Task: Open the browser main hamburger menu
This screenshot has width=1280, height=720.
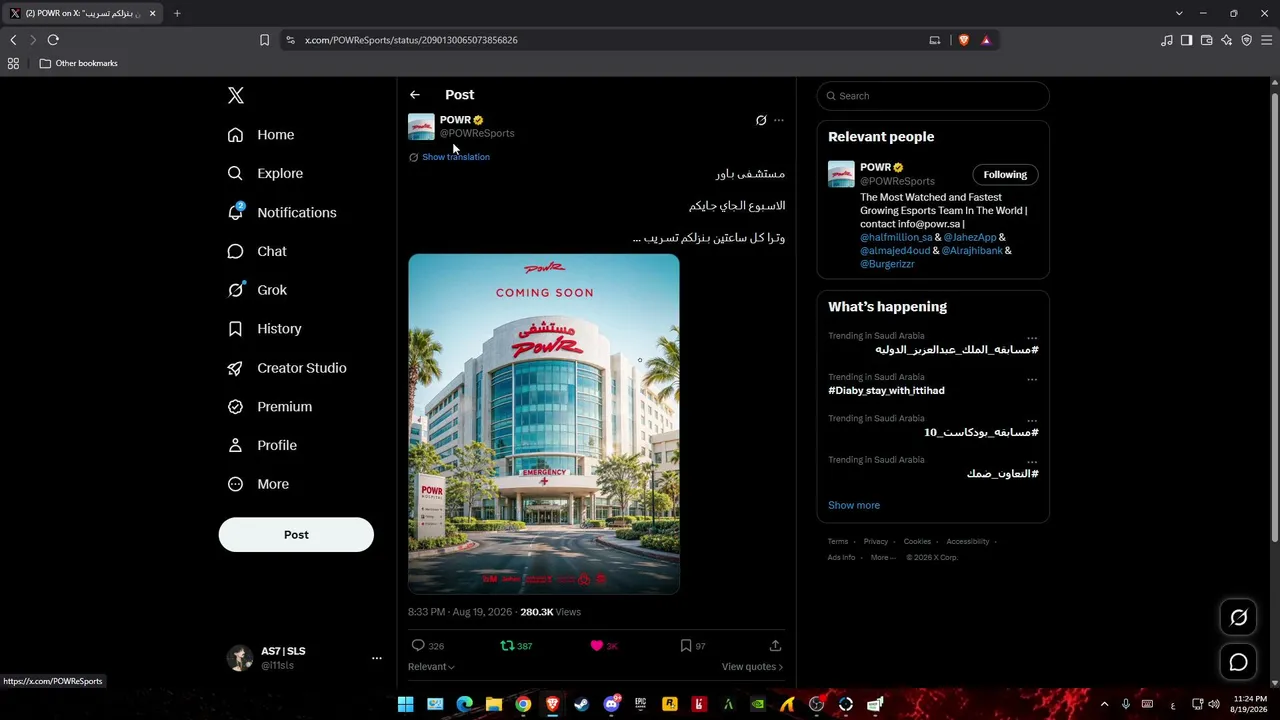Action: pos(1267,40)
